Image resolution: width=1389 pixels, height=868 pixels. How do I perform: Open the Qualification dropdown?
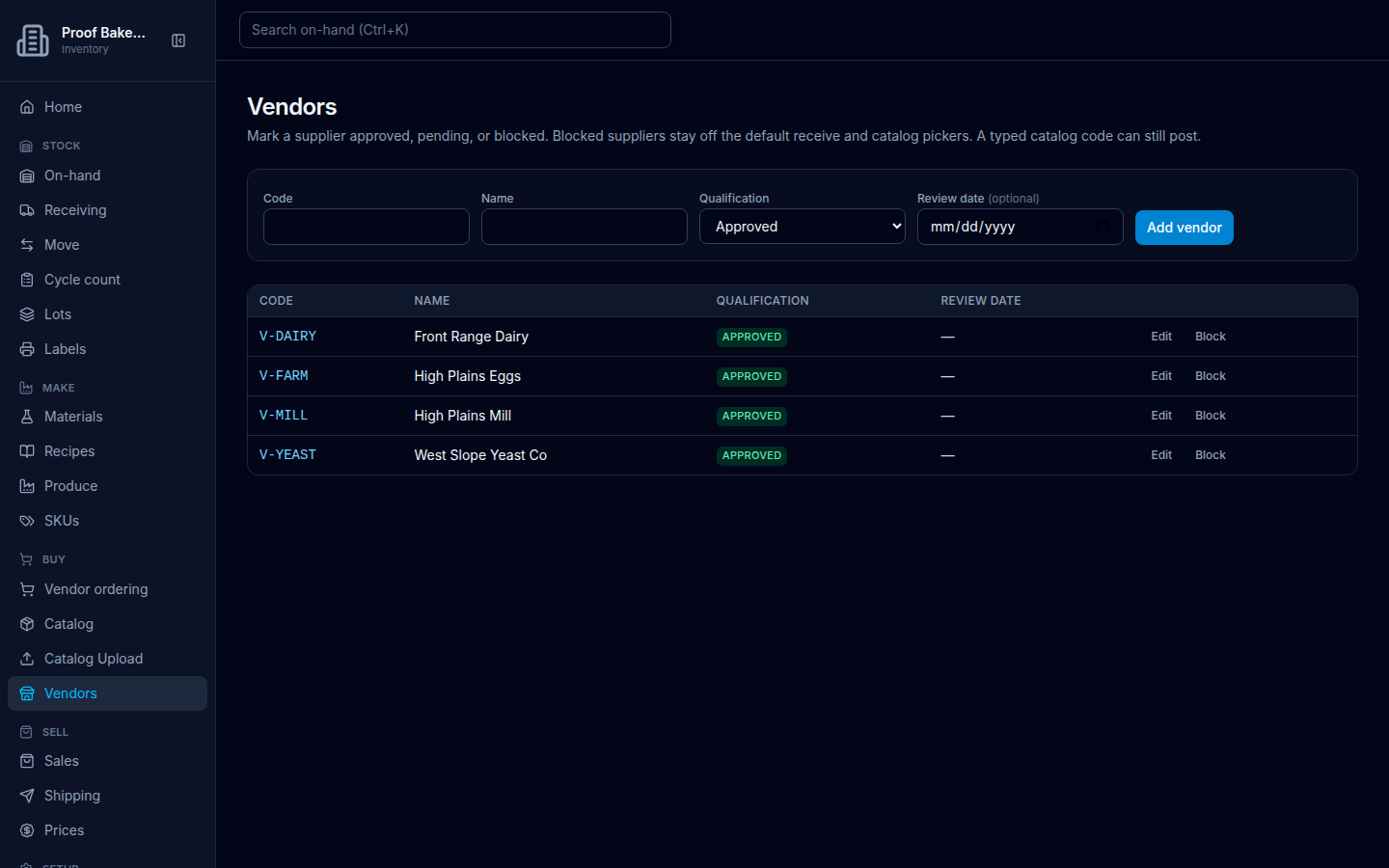coord(803,227)
